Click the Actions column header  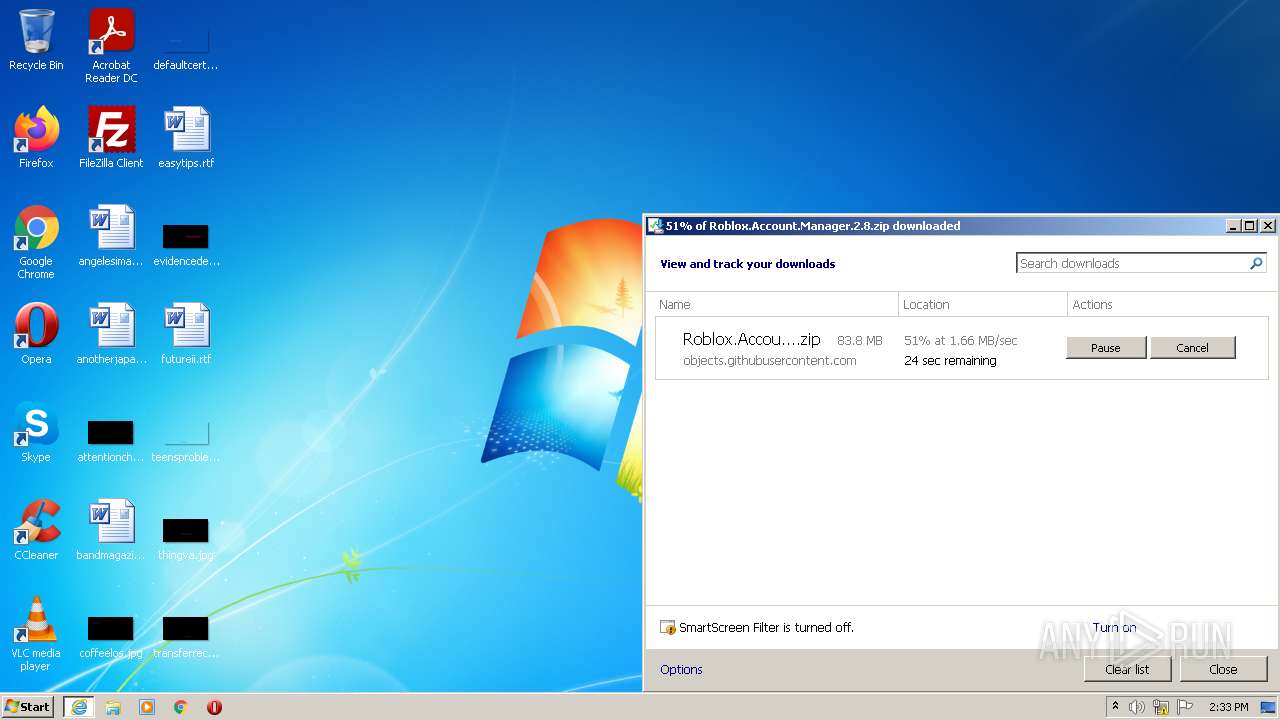point(1168,304)
